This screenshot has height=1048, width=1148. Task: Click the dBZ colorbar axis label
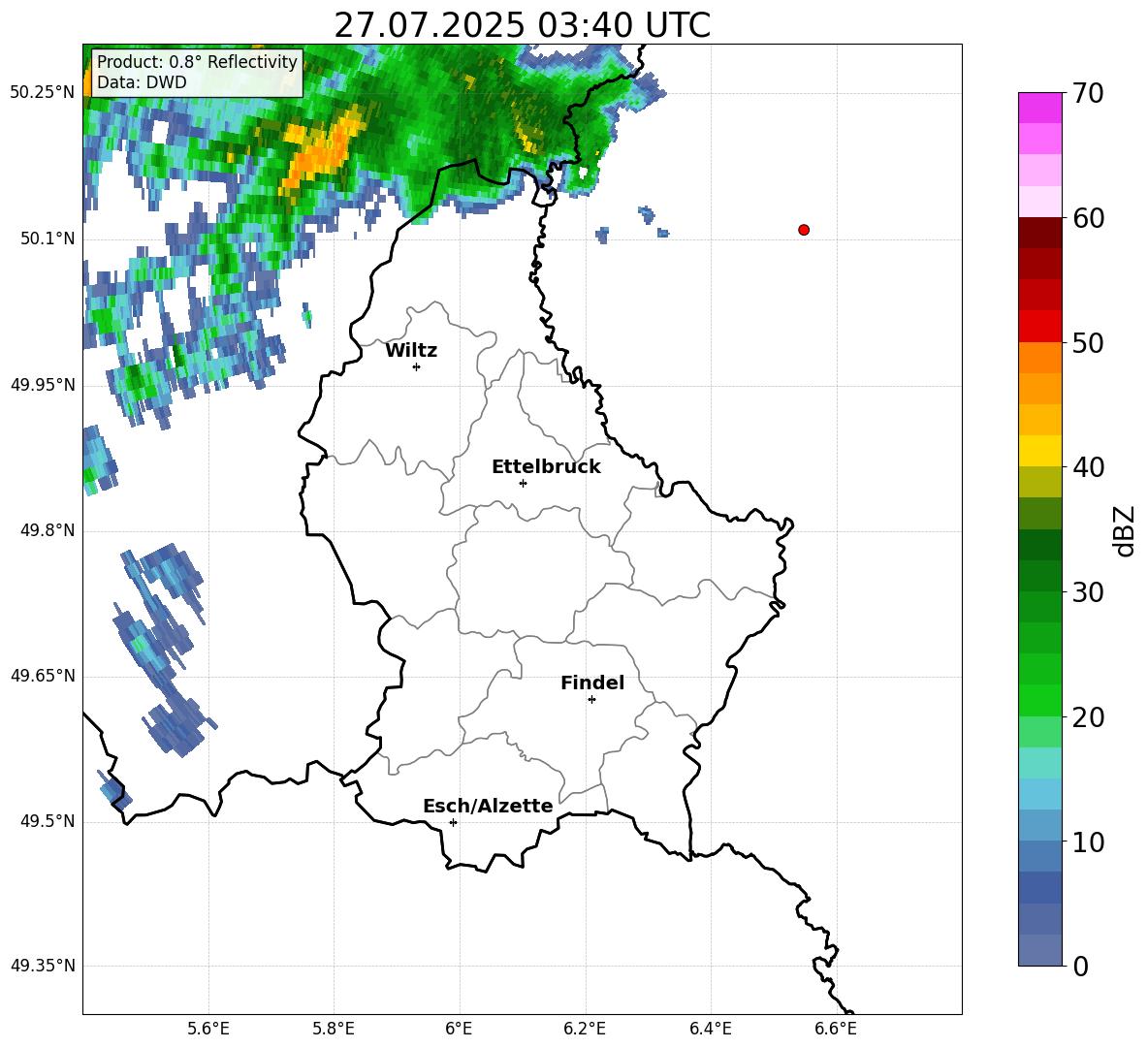pyautogui.click(x=1125, y=530)
